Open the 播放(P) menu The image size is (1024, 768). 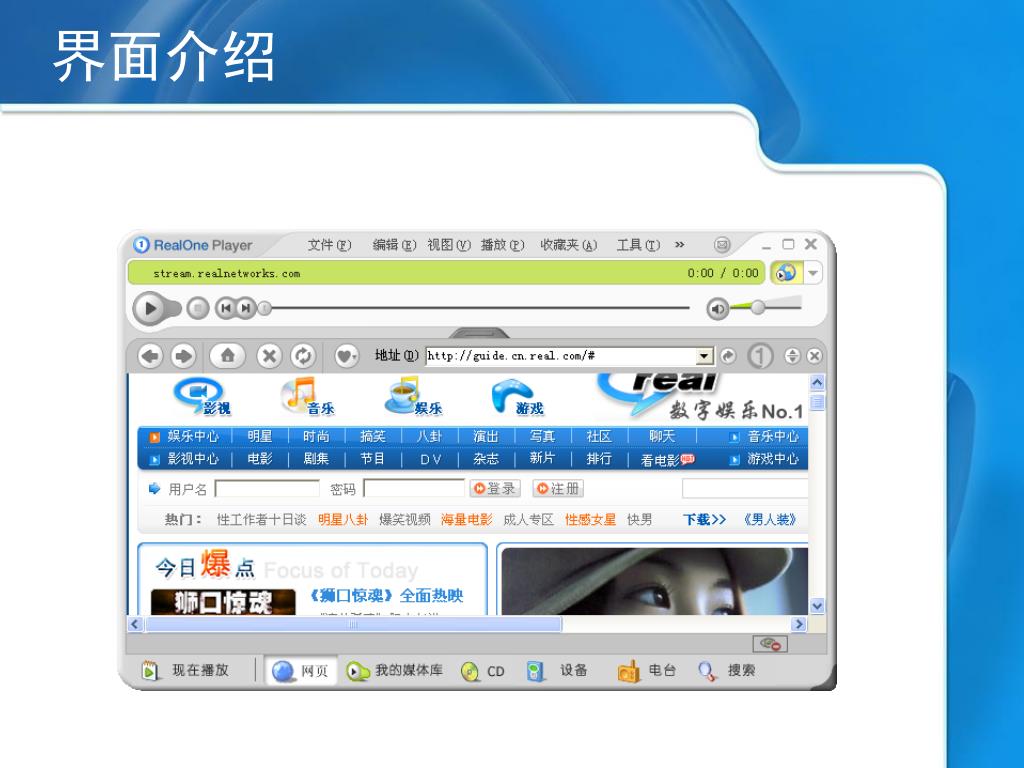click(502, 245)
